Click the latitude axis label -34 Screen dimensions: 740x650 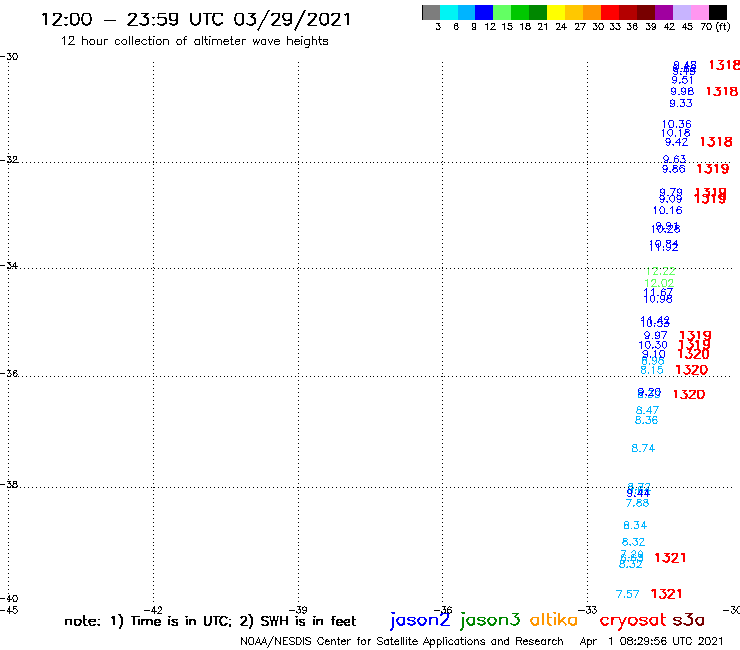click(x=9, y=265)
